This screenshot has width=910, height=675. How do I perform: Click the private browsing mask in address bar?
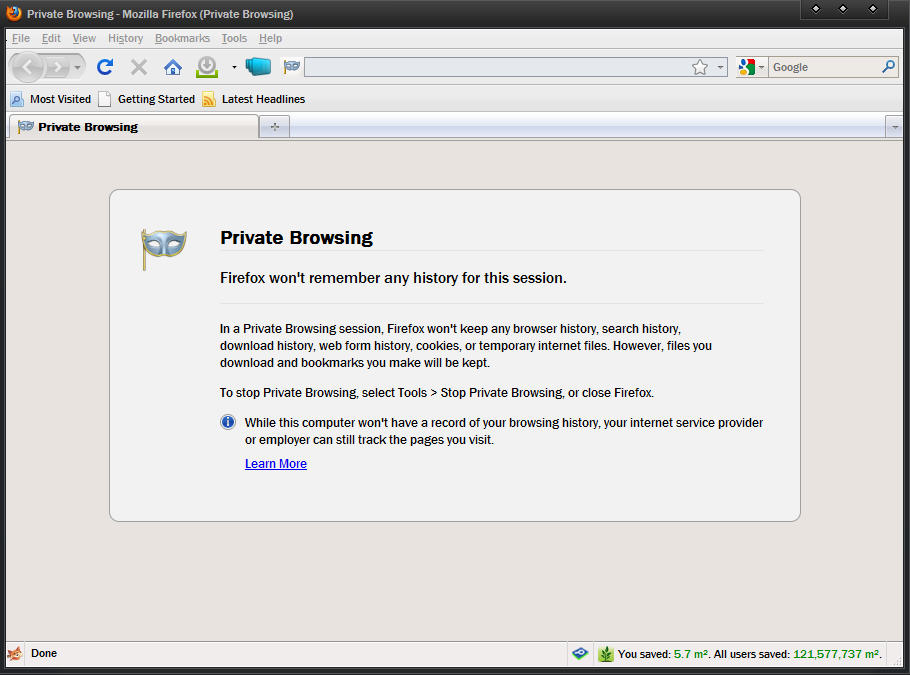pyautogui.click(x=291, y=67)
